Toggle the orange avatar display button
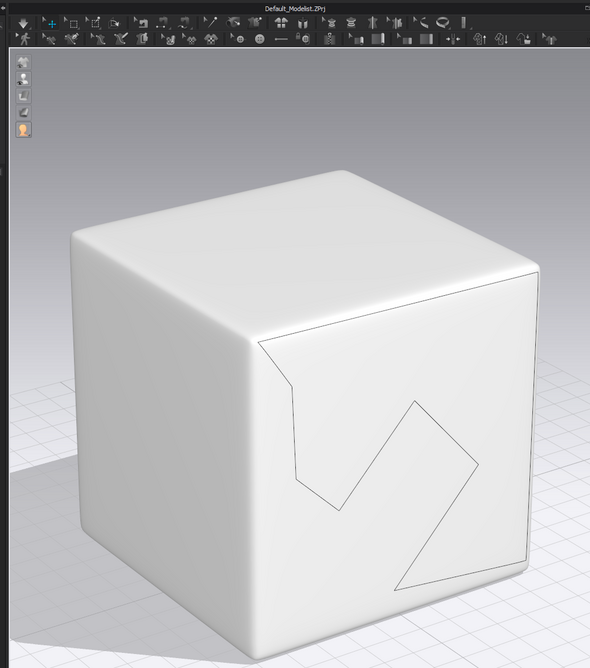 (23, 130)
